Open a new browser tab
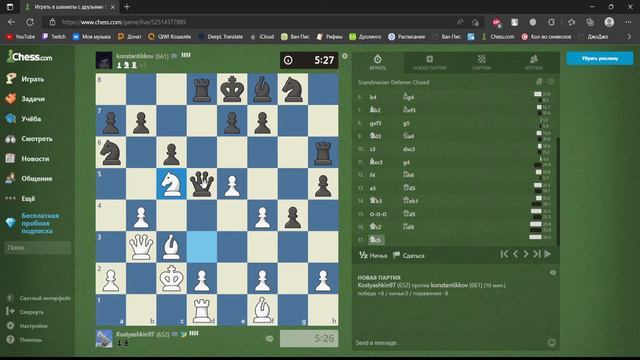Screen dimensions: 640x360 tap(127, 7)
